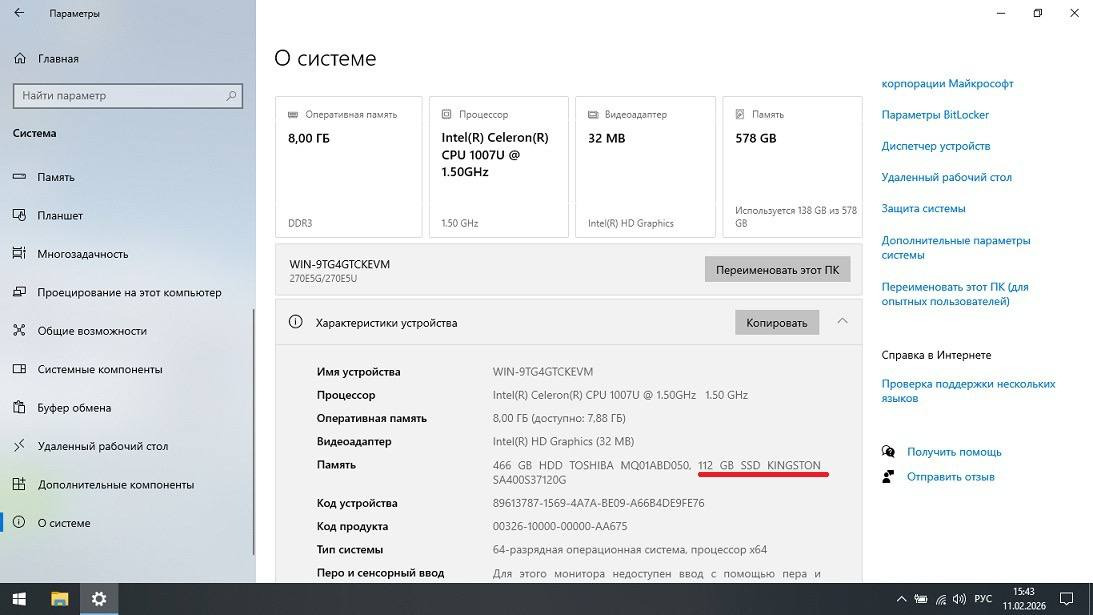Open Общие возможности menu item
This screenshot has width=1093, height=615.
[92, 331]
